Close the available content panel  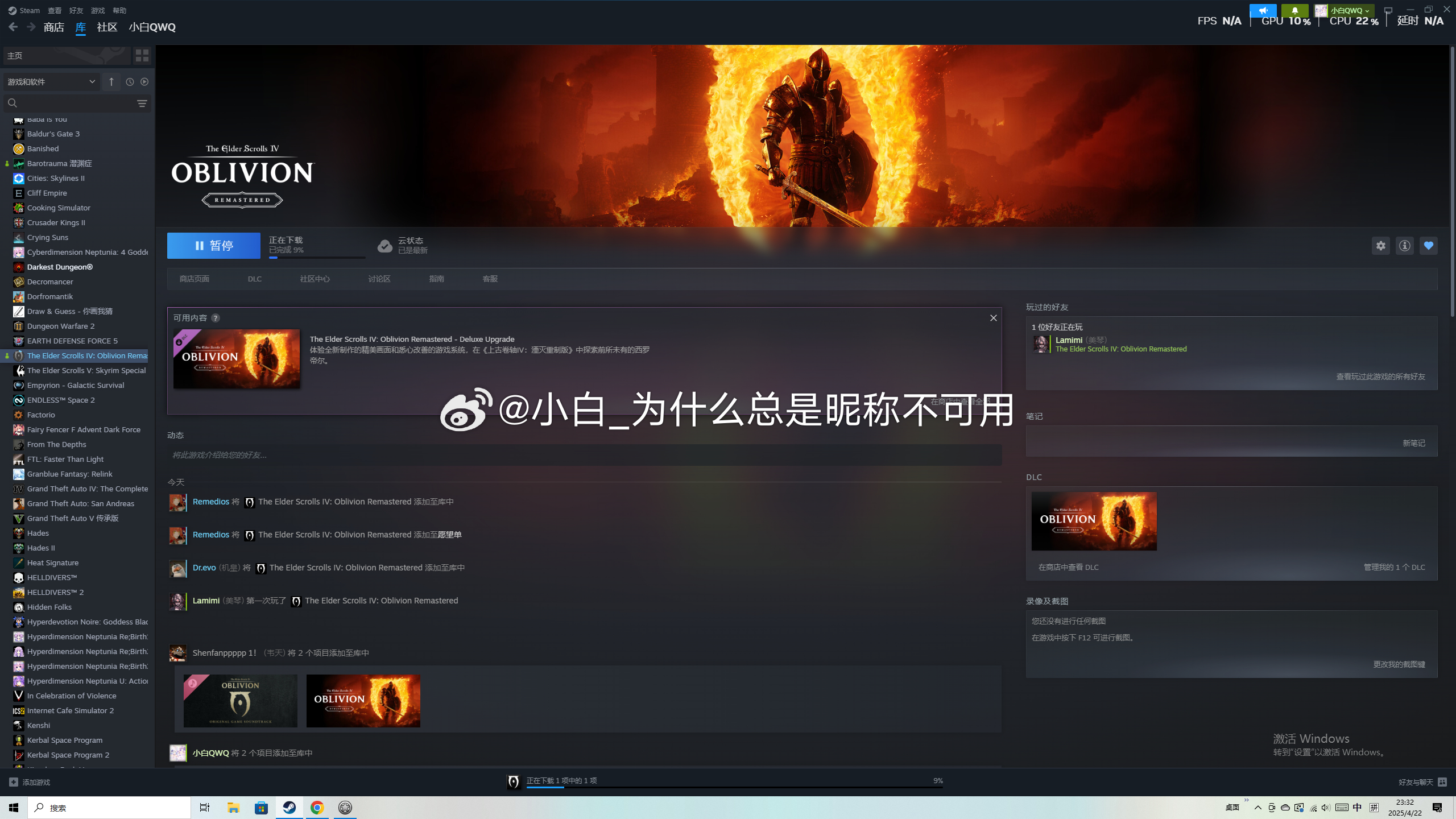(x=993, y=318)
